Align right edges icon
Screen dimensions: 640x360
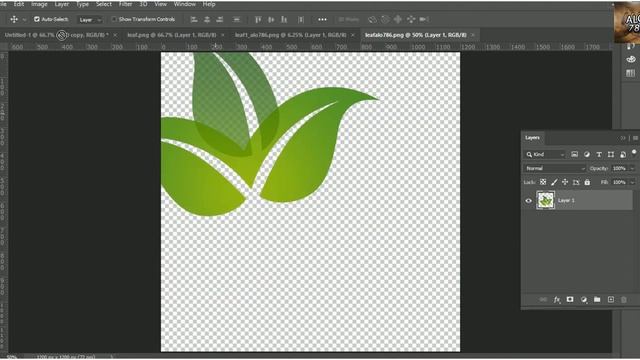tap(220, 19)
